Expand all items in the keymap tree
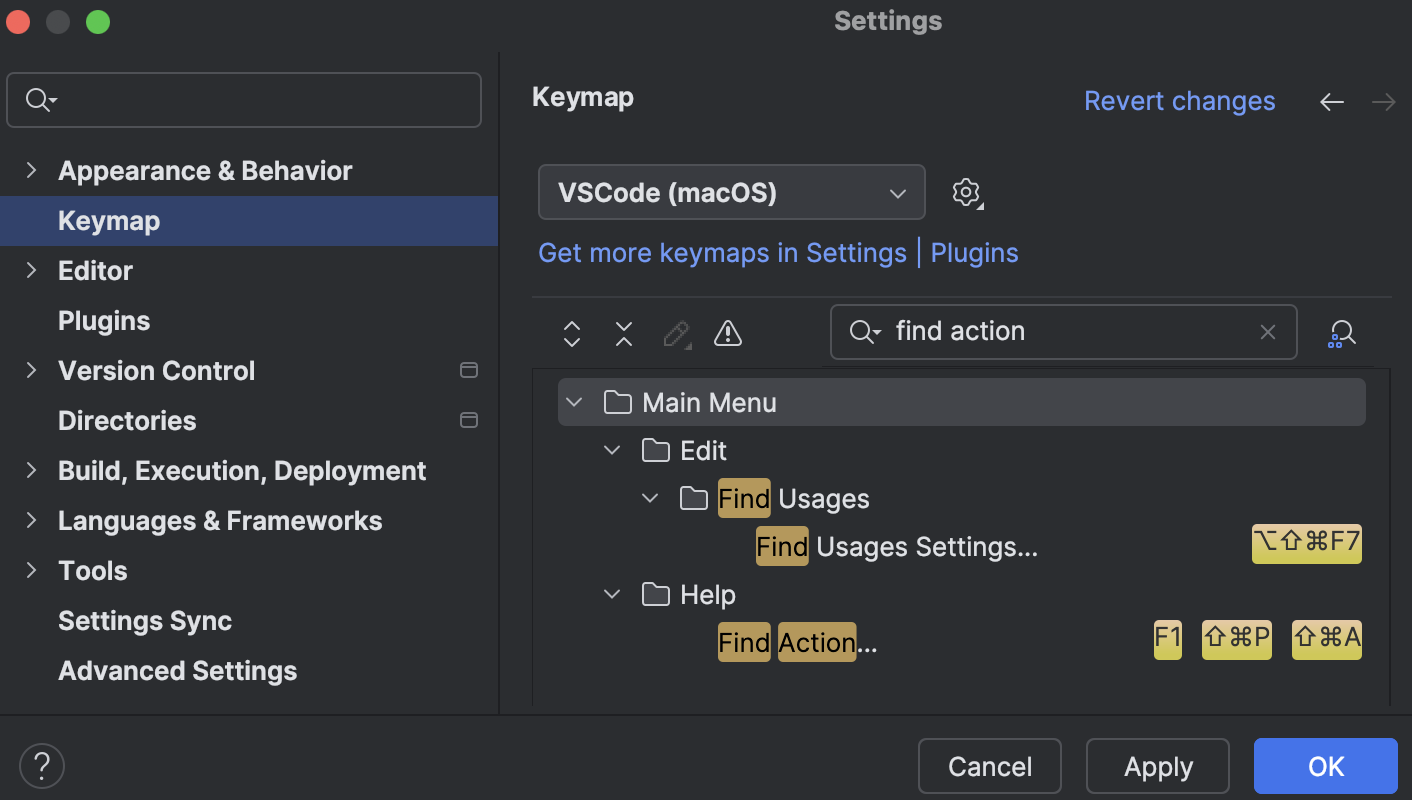This screenshot has height=800, width=1412. 571,333
